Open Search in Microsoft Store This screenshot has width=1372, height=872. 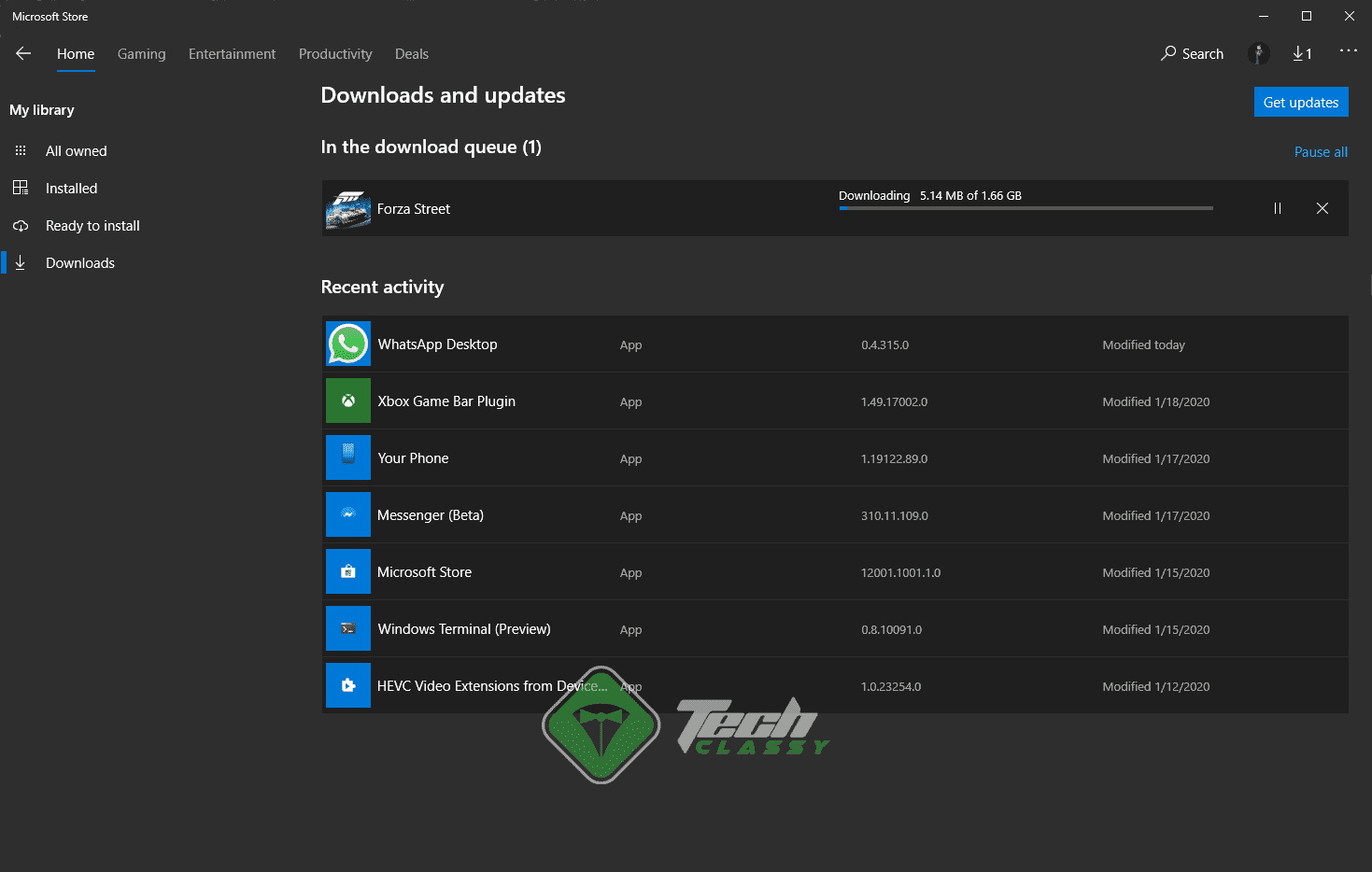coord(1192,53)
